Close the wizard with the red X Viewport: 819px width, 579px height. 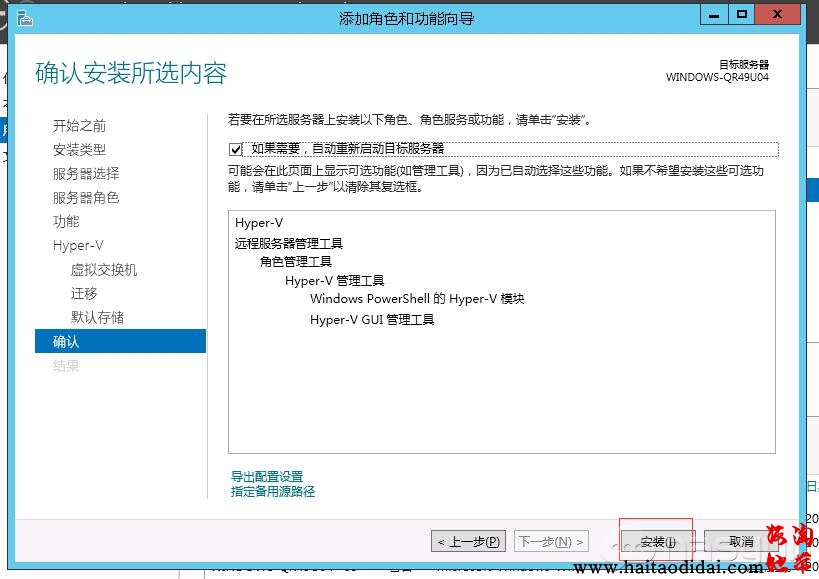coord(778,14)
